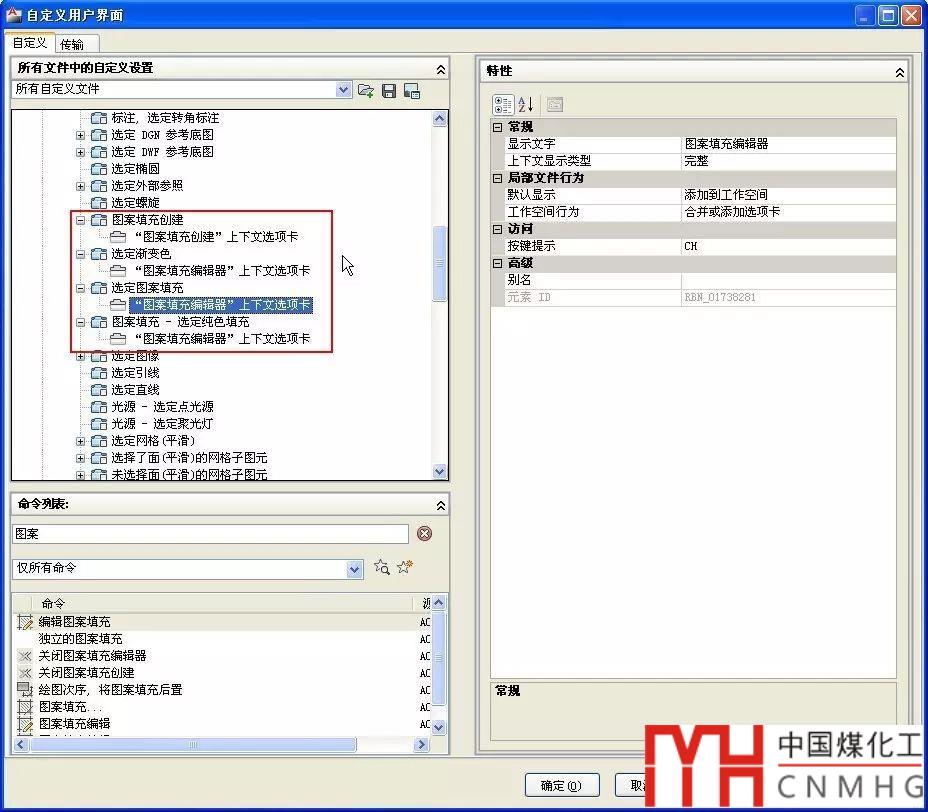The image size is (928, 812).
Task: Switch to the 传输 tab
Action: point(76,44)
